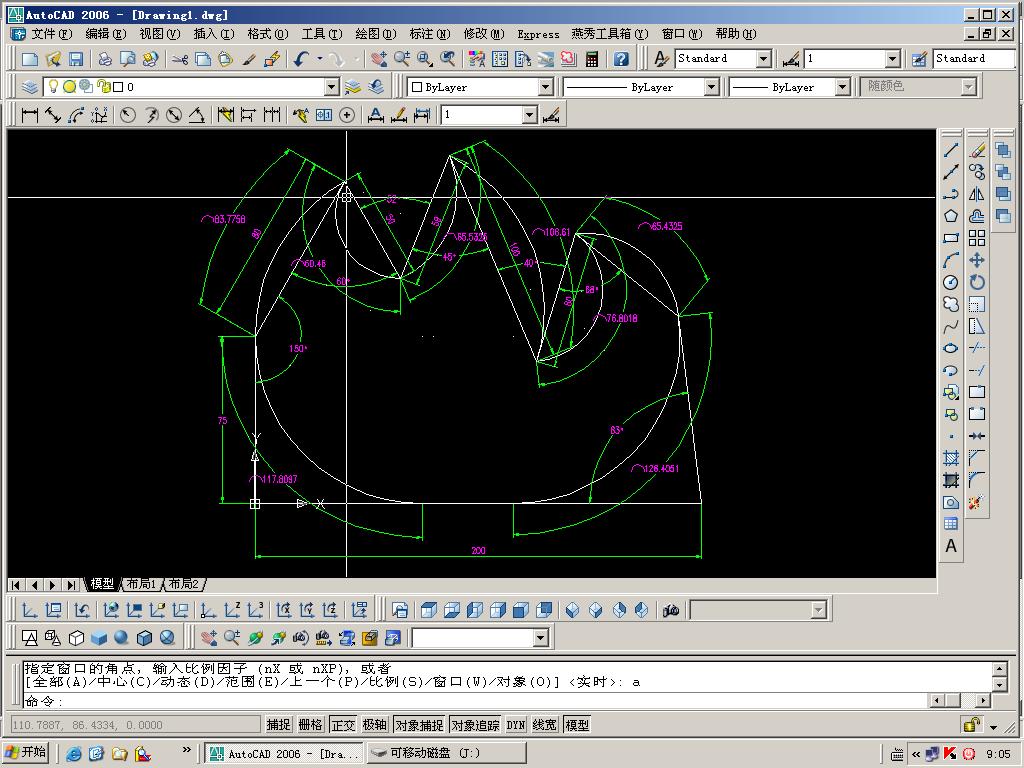Image resolution: width=1024 pixels, height=768 pixels.
Task: Open the ByLayer color dropdown
Action: [x=546, y=87]
